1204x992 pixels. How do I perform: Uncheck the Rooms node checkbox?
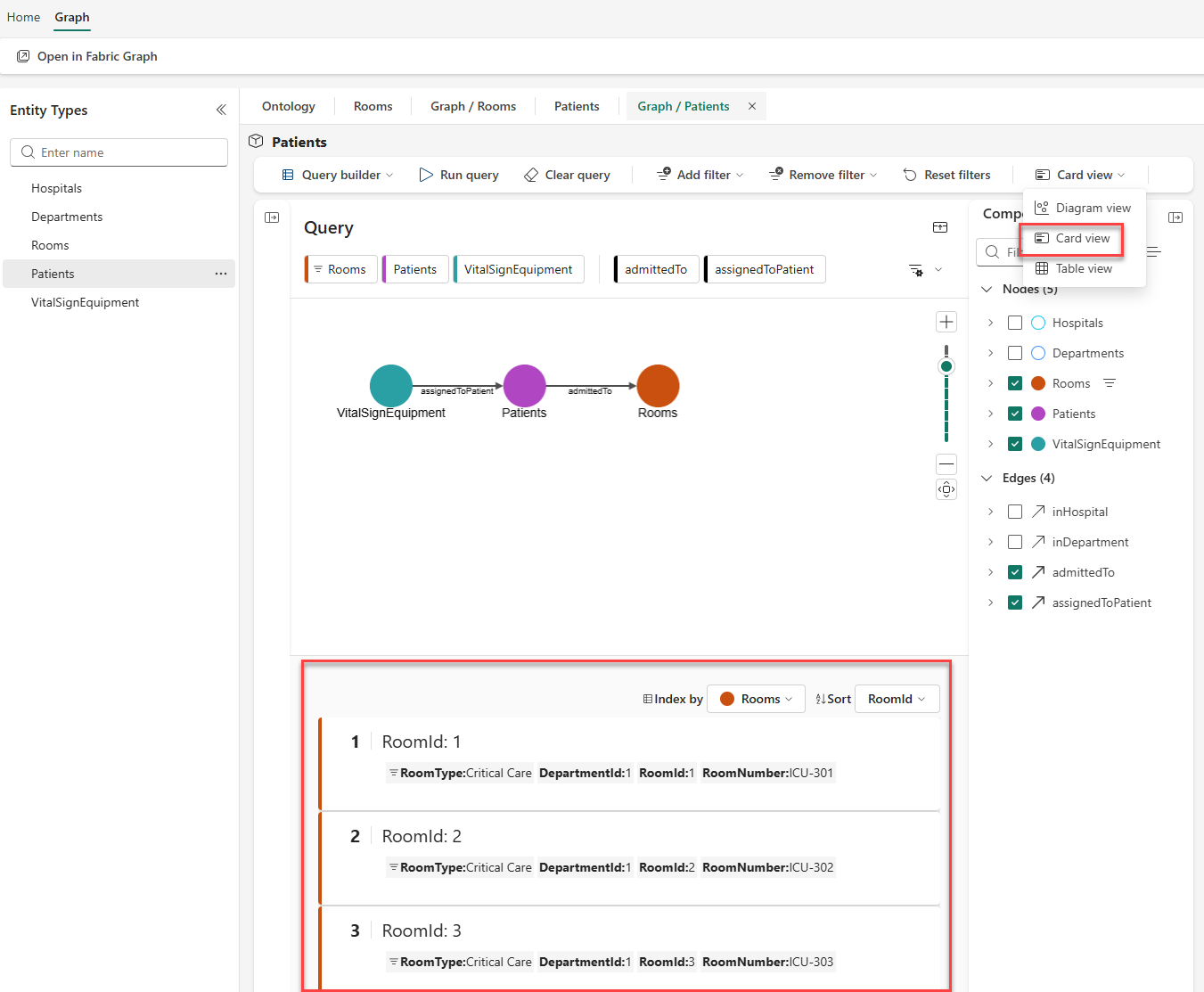[x=1015, y=383]
